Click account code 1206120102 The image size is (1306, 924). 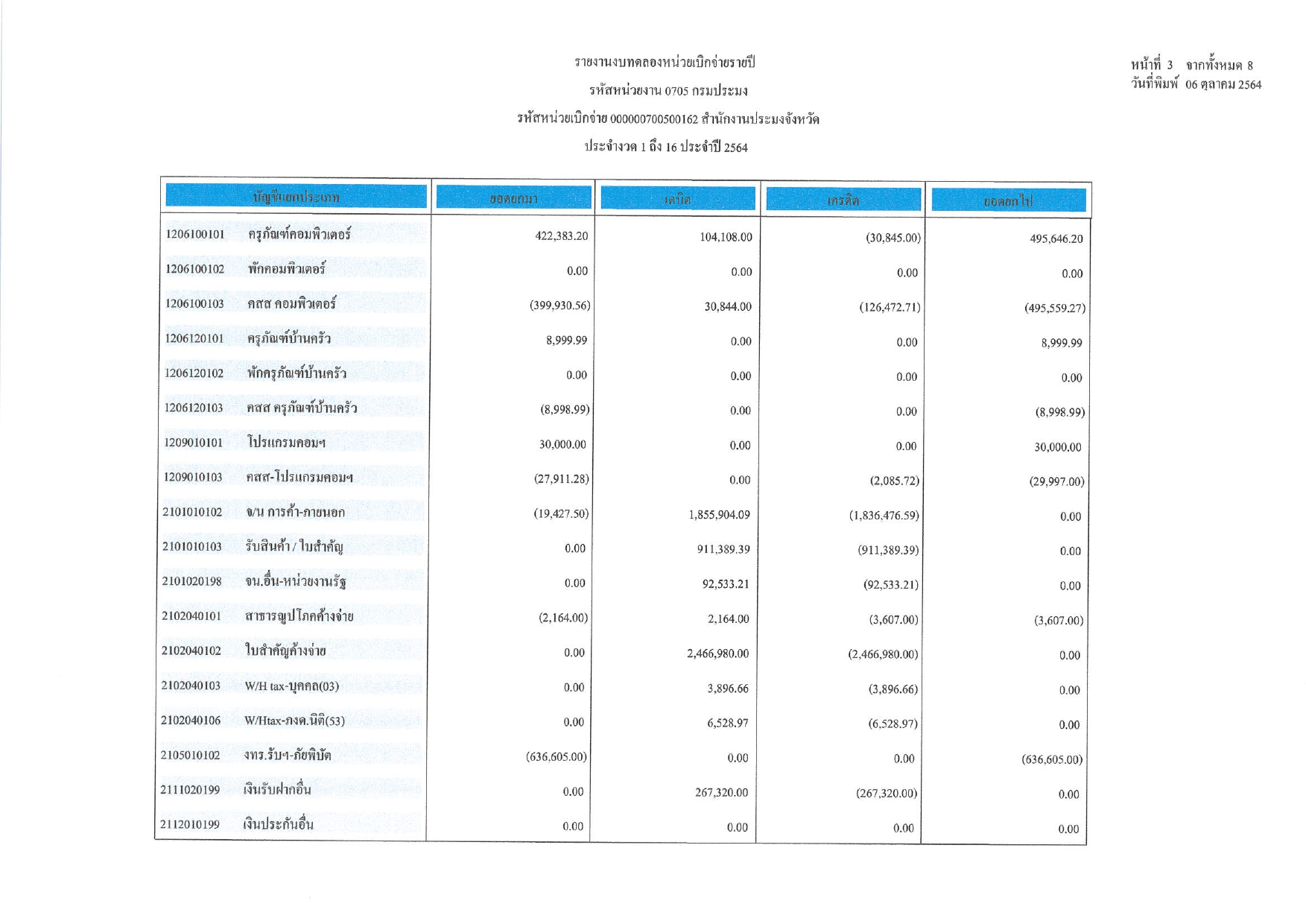click(194, 373)
